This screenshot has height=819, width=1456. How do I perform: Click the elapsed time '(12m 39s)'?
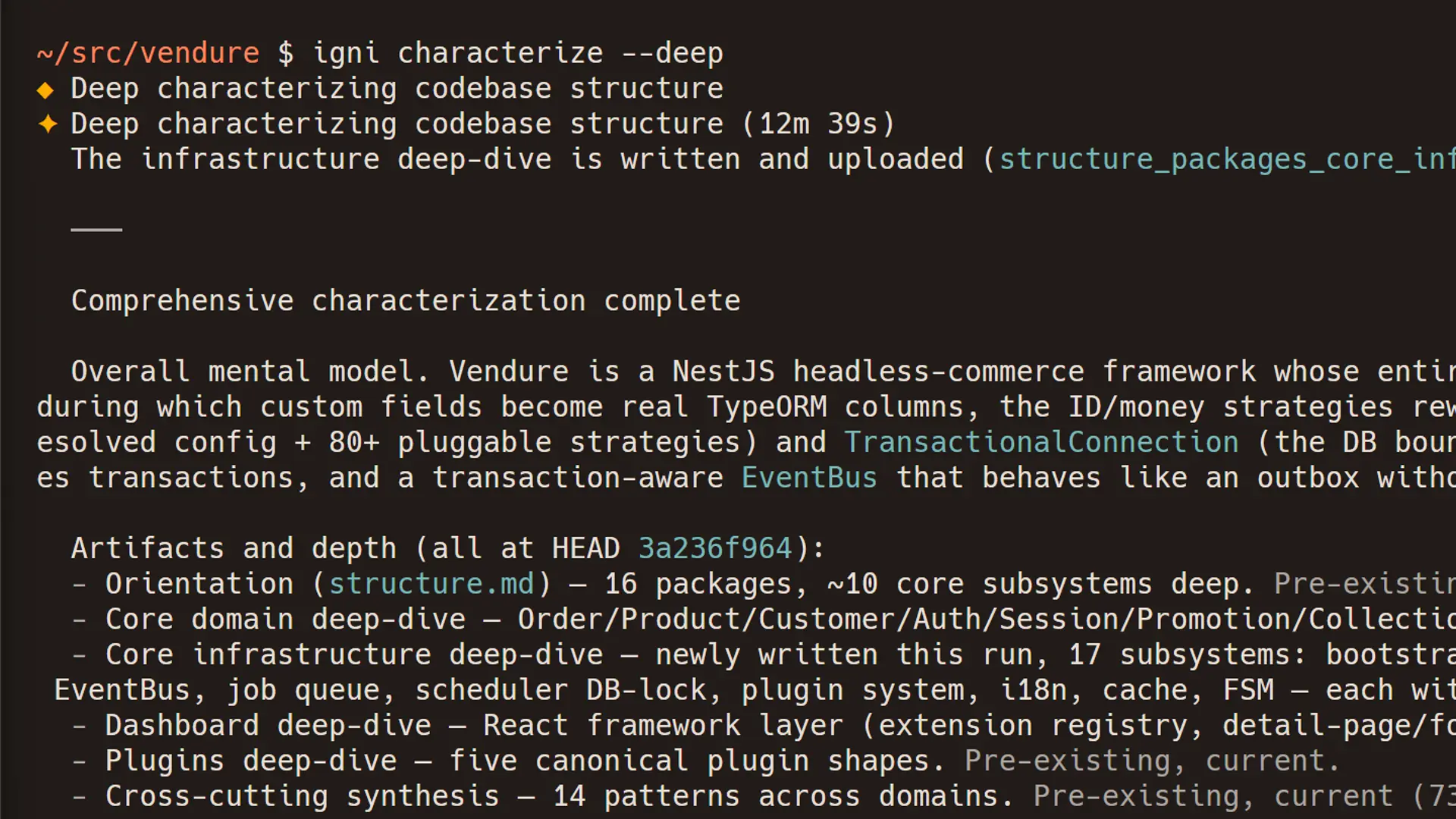coord(819,124)
